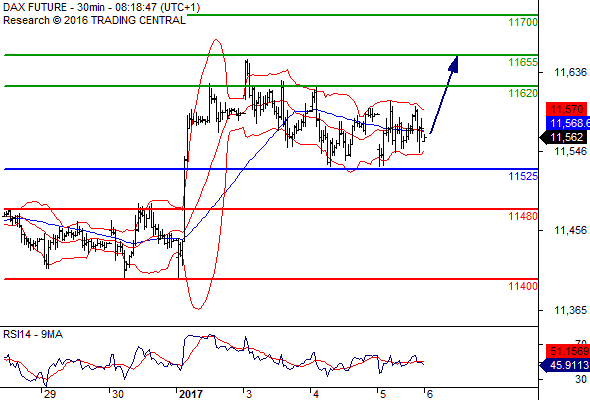The image size is (590, 400).
Task: Click the 11655 resistance level label
Action: pos(523,62)
